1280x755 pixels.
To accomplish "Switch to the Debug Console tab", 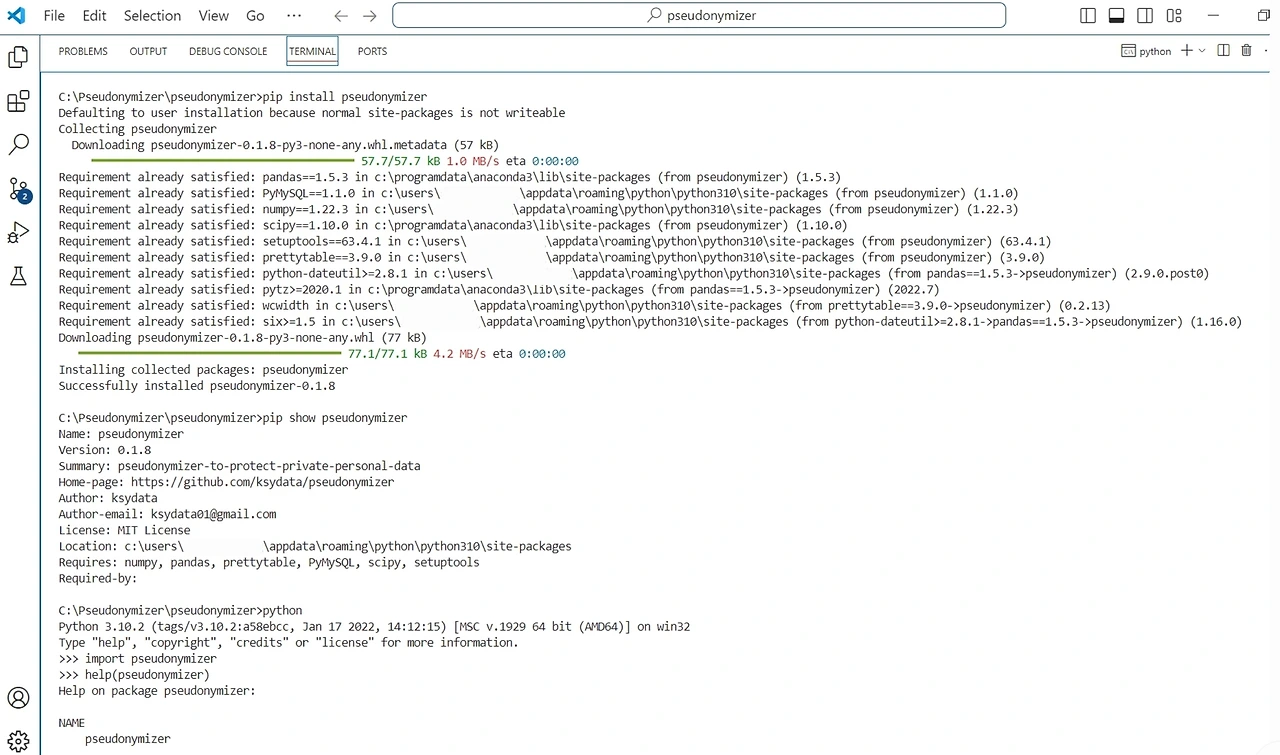I will pos(228,51).
